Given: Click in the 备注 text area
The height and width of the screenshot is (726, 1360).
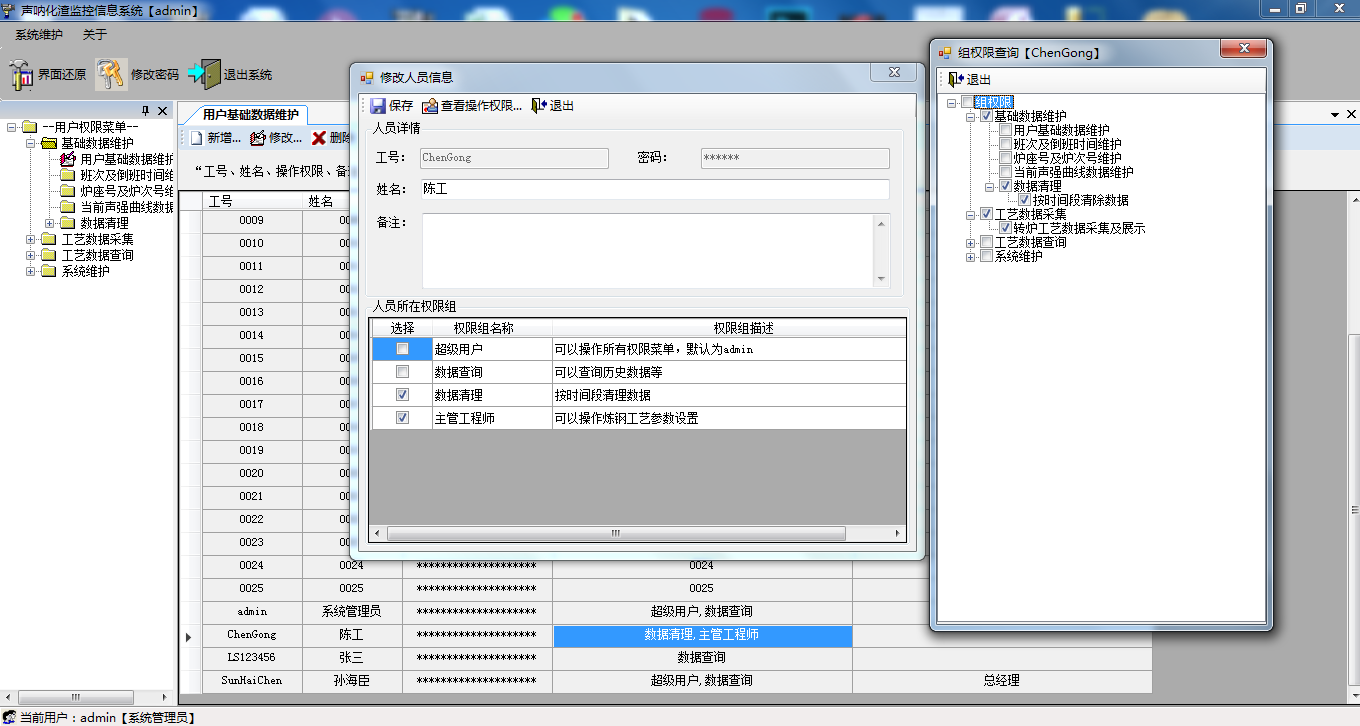Looking at the screenshot, I should pos(647,250).
